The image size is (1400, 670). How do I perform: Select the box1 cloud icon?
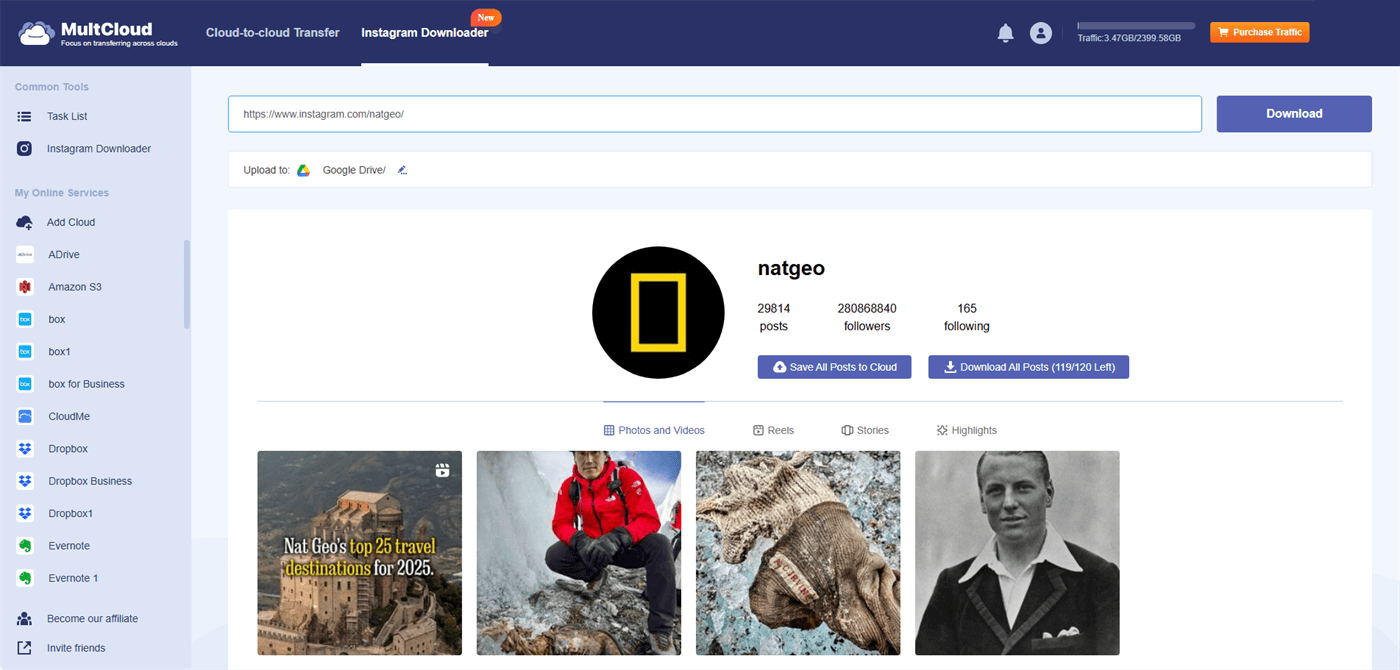(25, 352)
